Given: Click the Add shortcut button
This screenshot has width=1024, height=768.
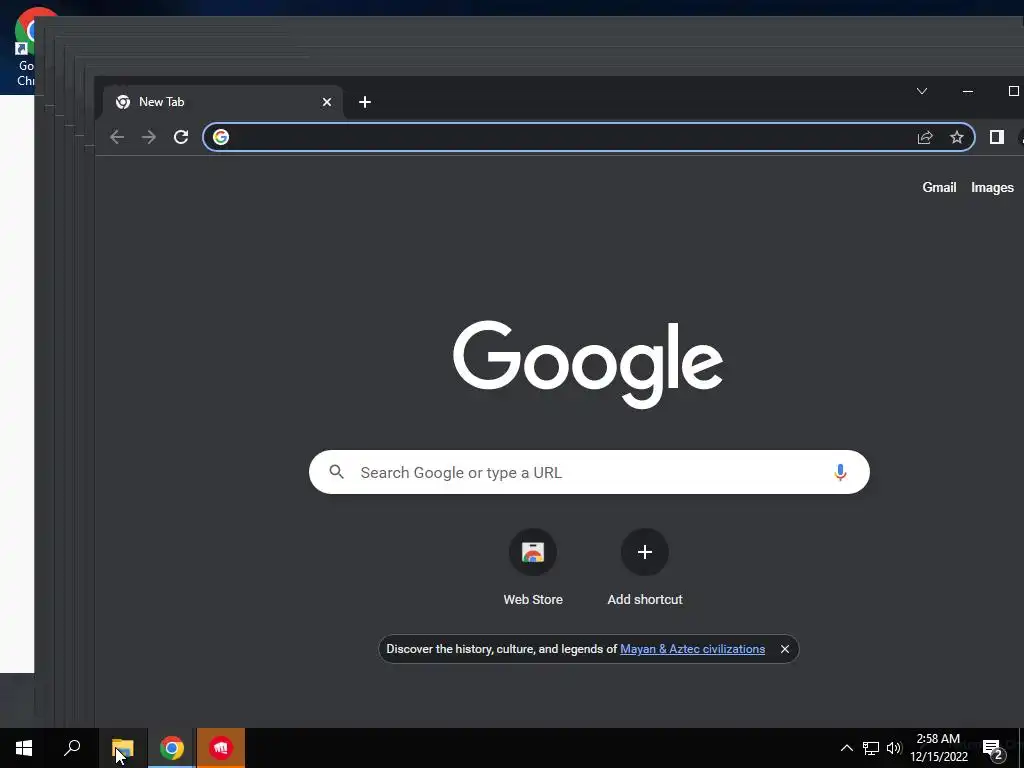Looking at the screenshot, I should pos(645,568).
